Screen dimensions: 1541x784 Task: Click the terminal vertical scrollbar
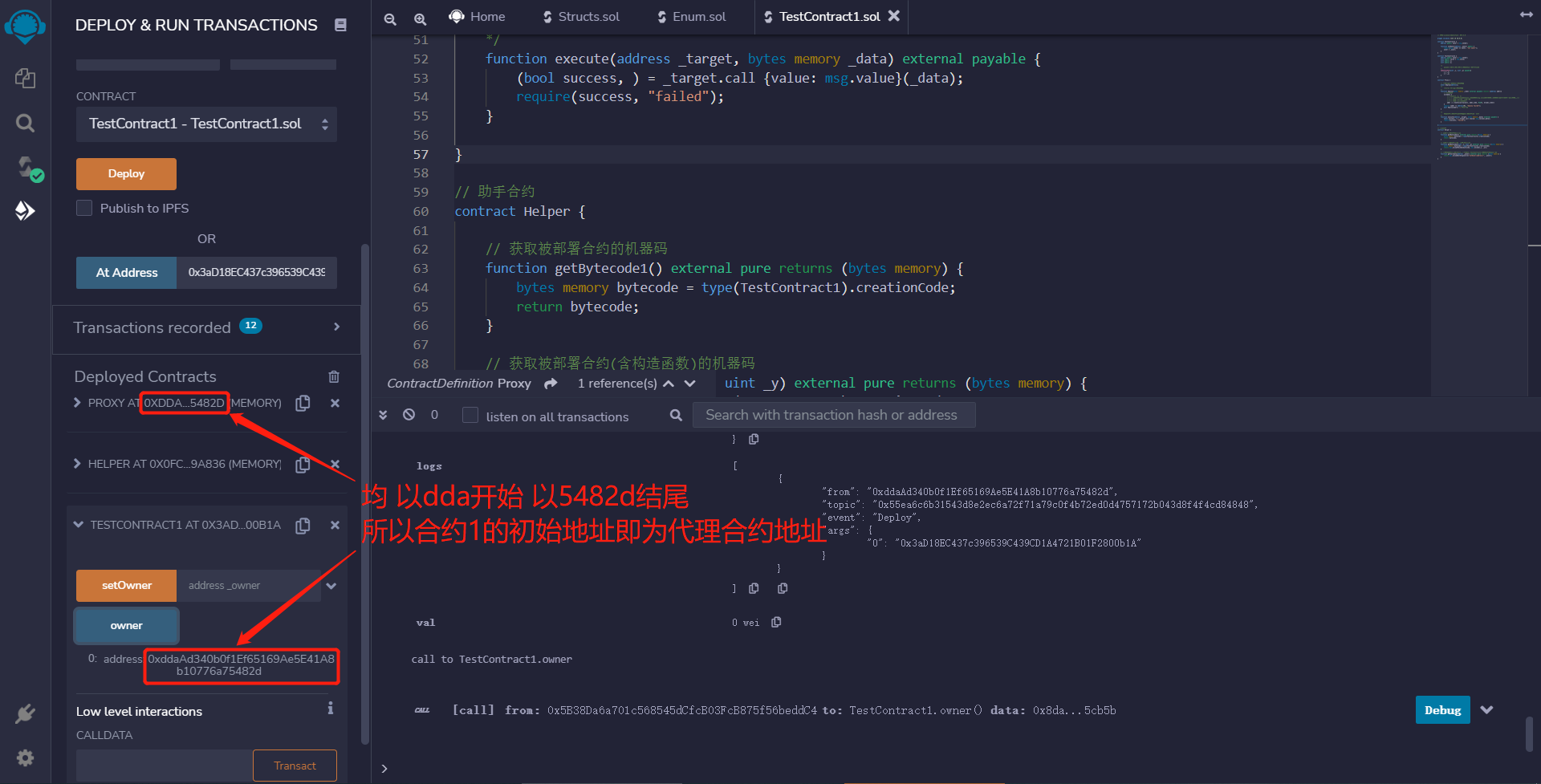click(1529, 734)
